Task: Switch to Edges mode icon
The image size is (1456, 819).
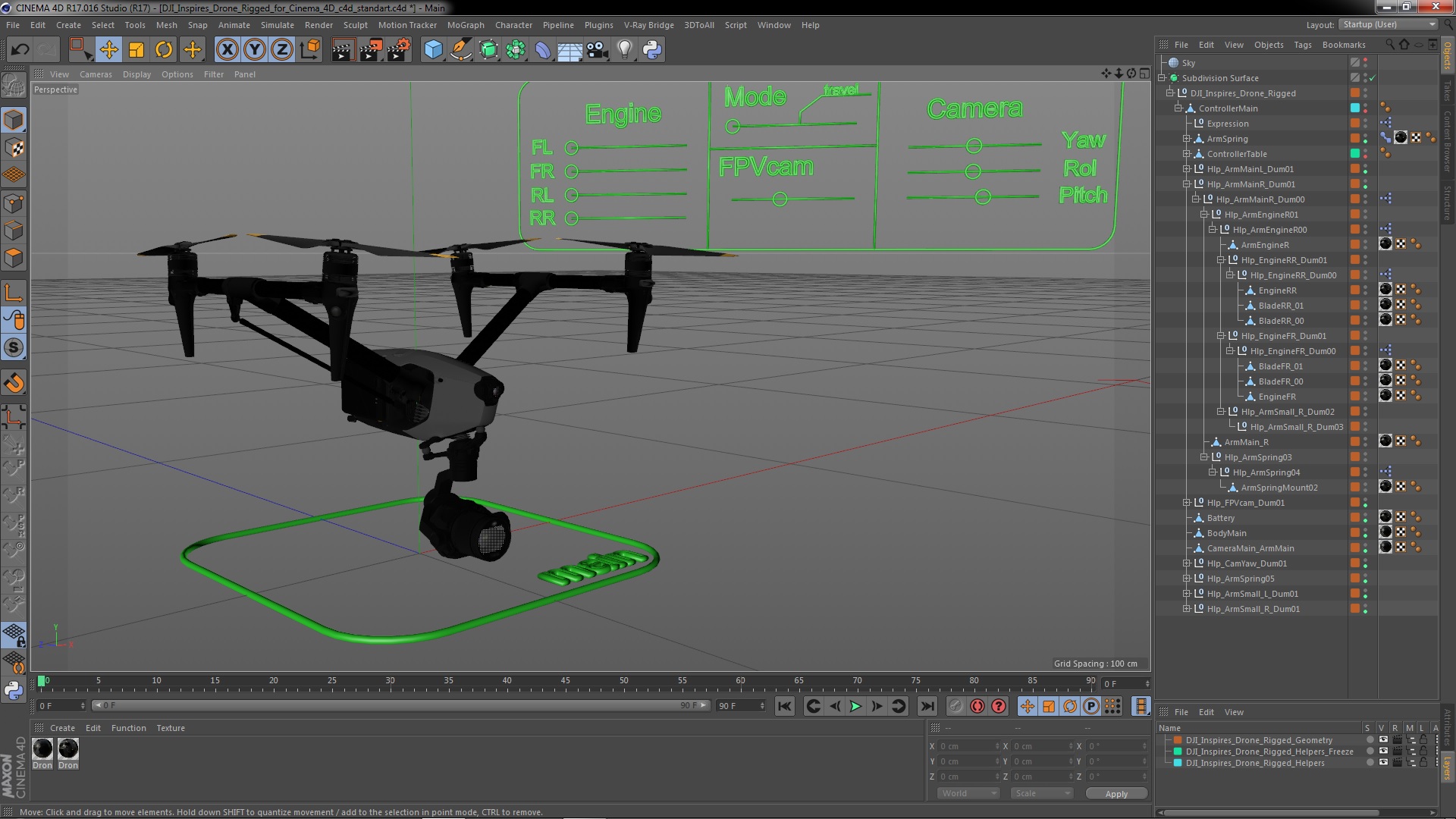Action: coord(14,231)
